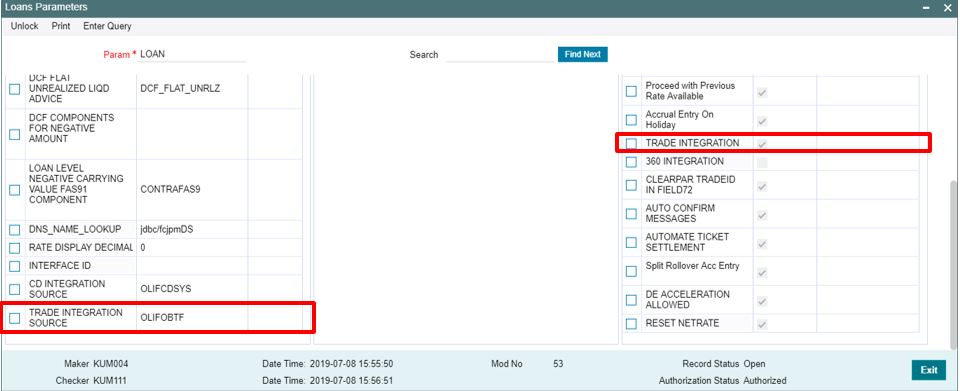Select row checkbox for Accrual Entry On Holiday
960x391 pixels.
pos(631,120)
